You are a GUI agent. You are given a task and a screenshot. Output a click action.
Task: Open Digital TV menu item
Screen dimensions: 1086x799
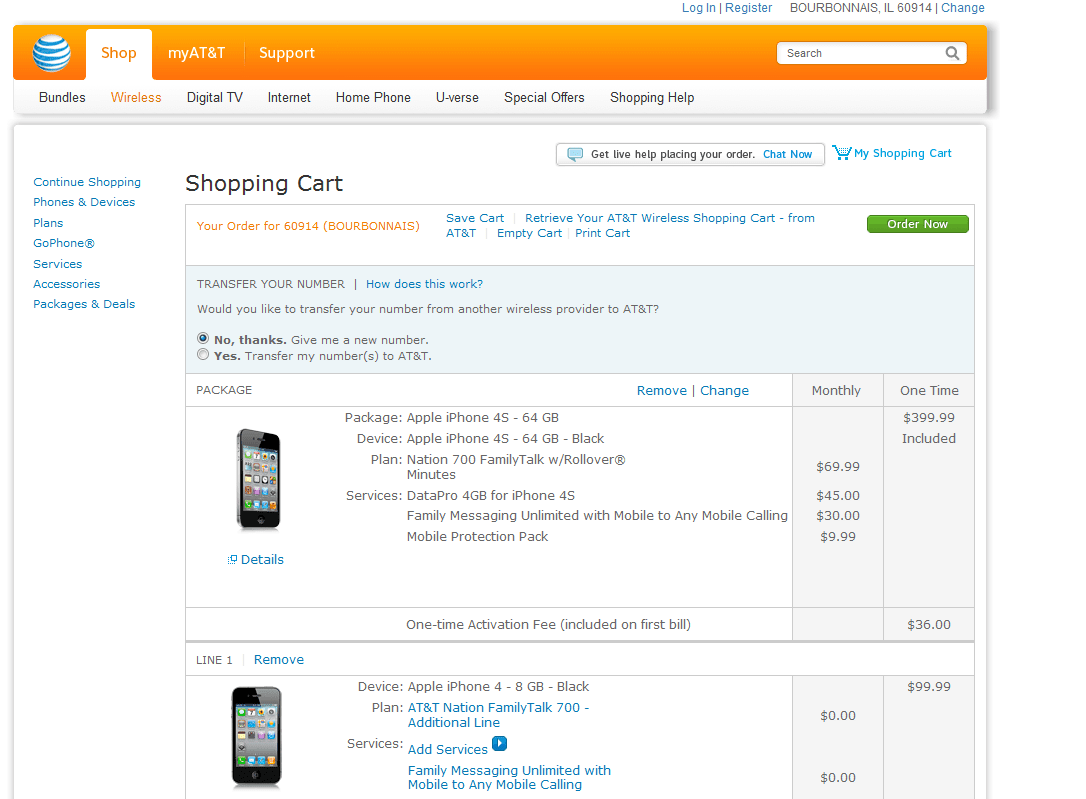(x=214, y=97)
